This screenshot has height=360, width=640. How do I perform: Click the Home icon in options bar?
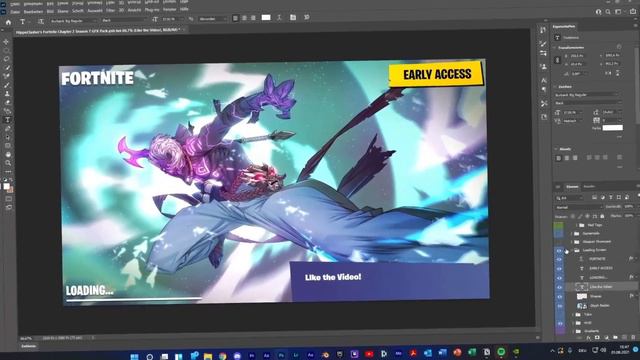8,22
